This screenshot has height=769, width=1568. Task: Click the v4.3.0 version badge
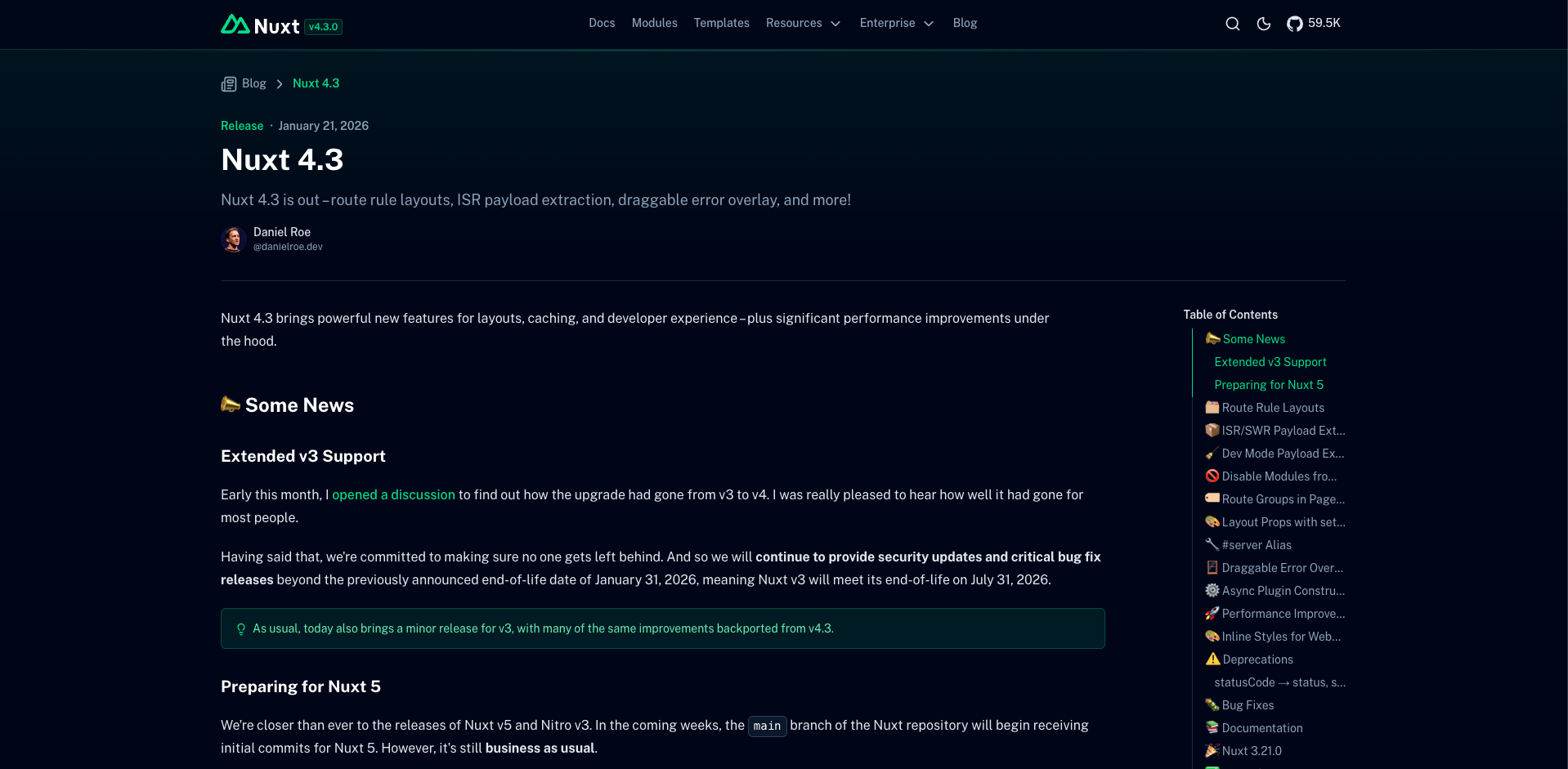324,27
